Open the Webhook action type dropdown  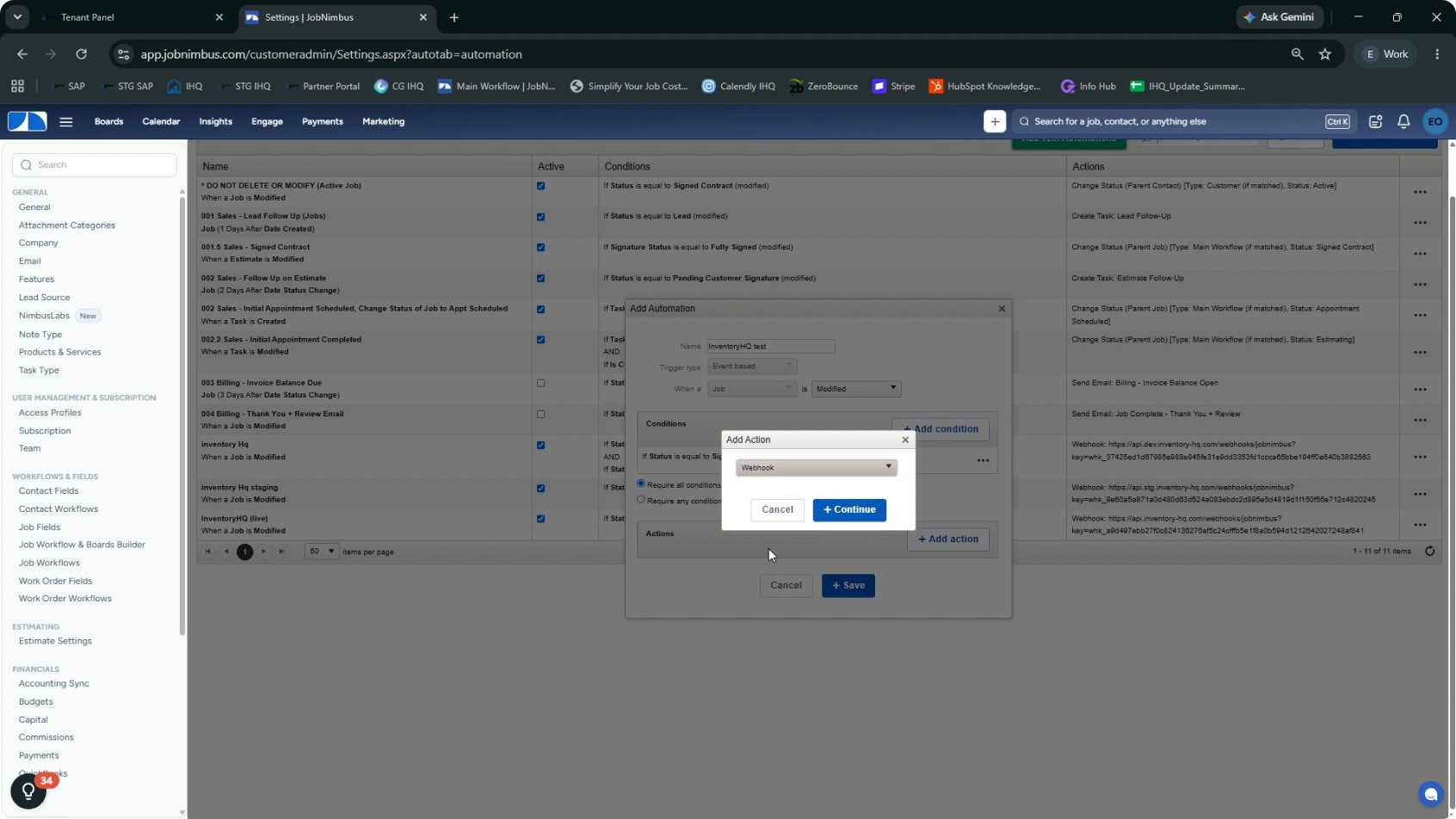click(817, 467)
